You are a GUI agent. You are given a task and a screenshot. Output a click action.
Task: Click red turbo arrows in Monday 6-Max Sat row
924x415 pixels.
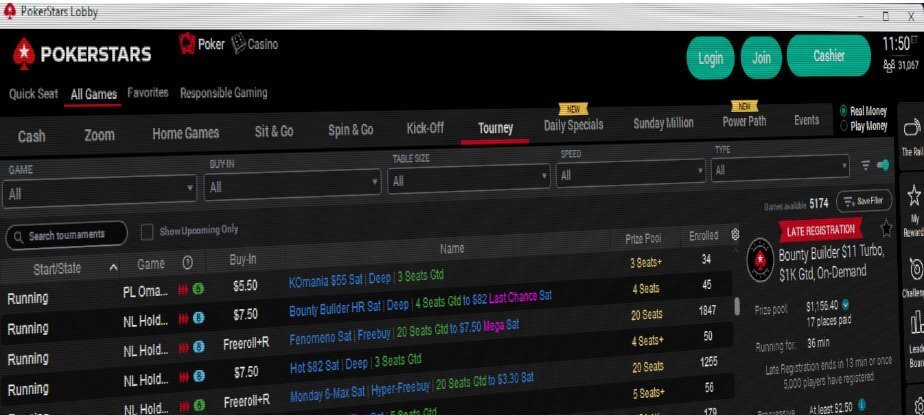184,406
